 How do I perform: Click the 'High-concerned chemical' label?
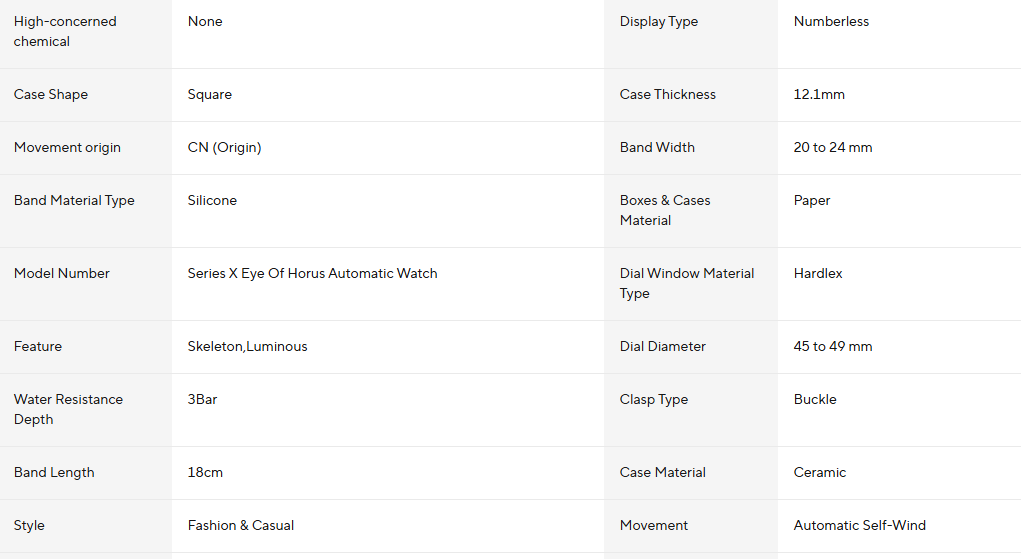pos(65,31)
